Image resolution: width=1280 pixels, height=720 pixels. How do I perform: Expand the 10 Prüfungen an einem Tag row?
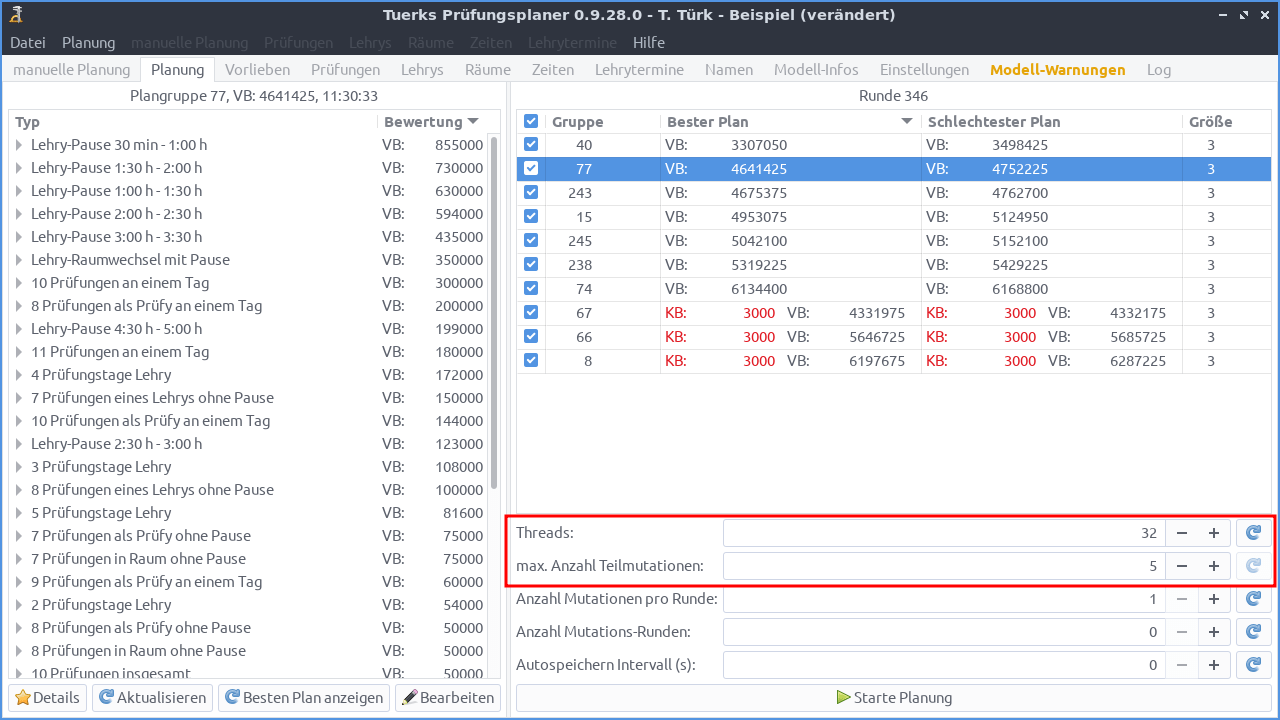(19, 283)
